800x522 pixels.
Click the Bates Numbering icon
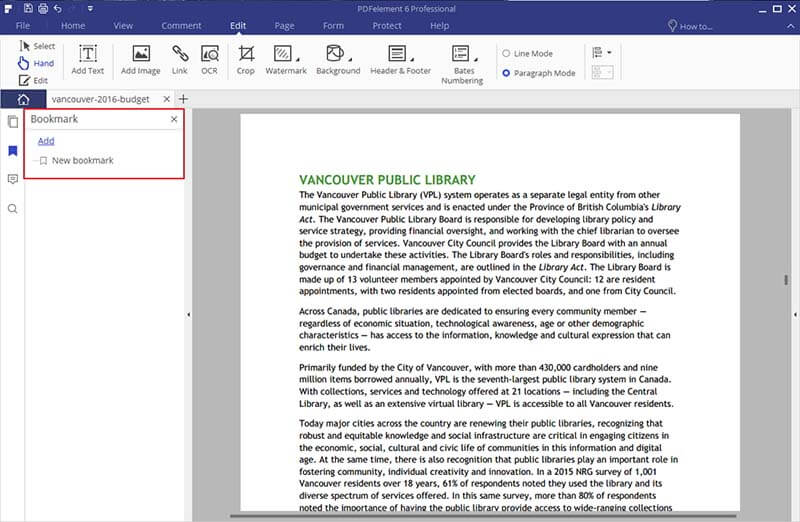460,53
